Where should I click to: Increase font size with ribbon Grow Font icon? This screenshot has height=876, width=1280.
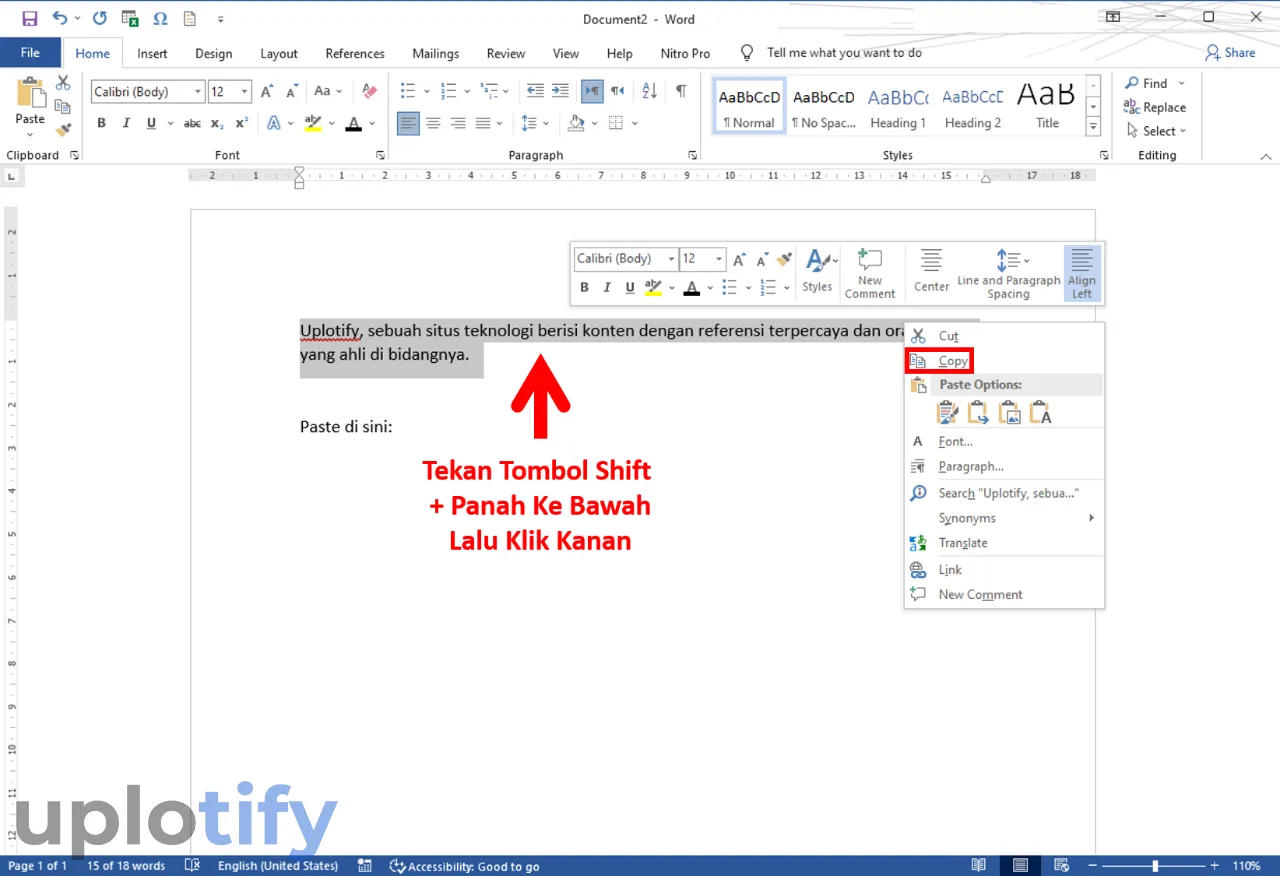click(267, 91)
